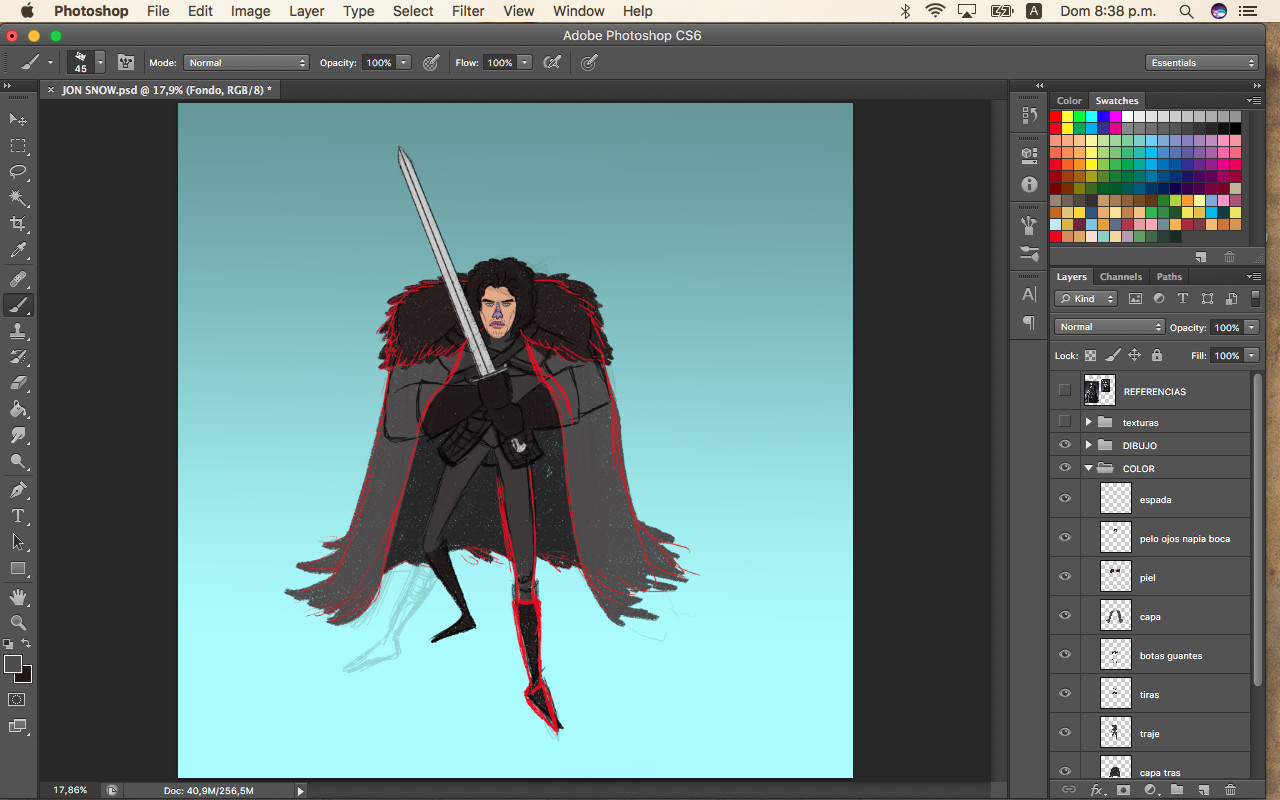Pick the pure red swatch

pyautogui.click(x=1056, y=116)
